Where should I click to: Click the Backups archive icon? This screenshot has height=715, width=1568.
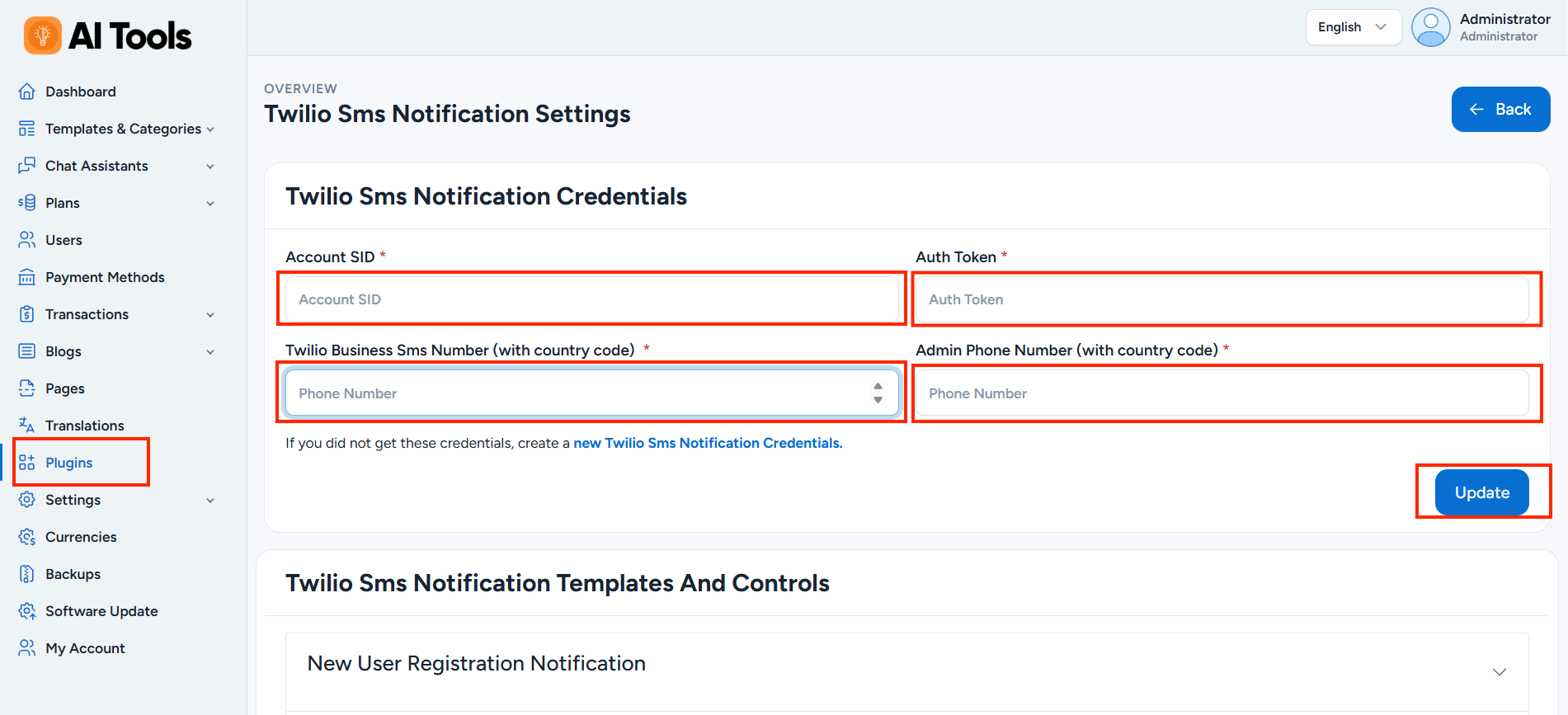[x=27, y=574]
